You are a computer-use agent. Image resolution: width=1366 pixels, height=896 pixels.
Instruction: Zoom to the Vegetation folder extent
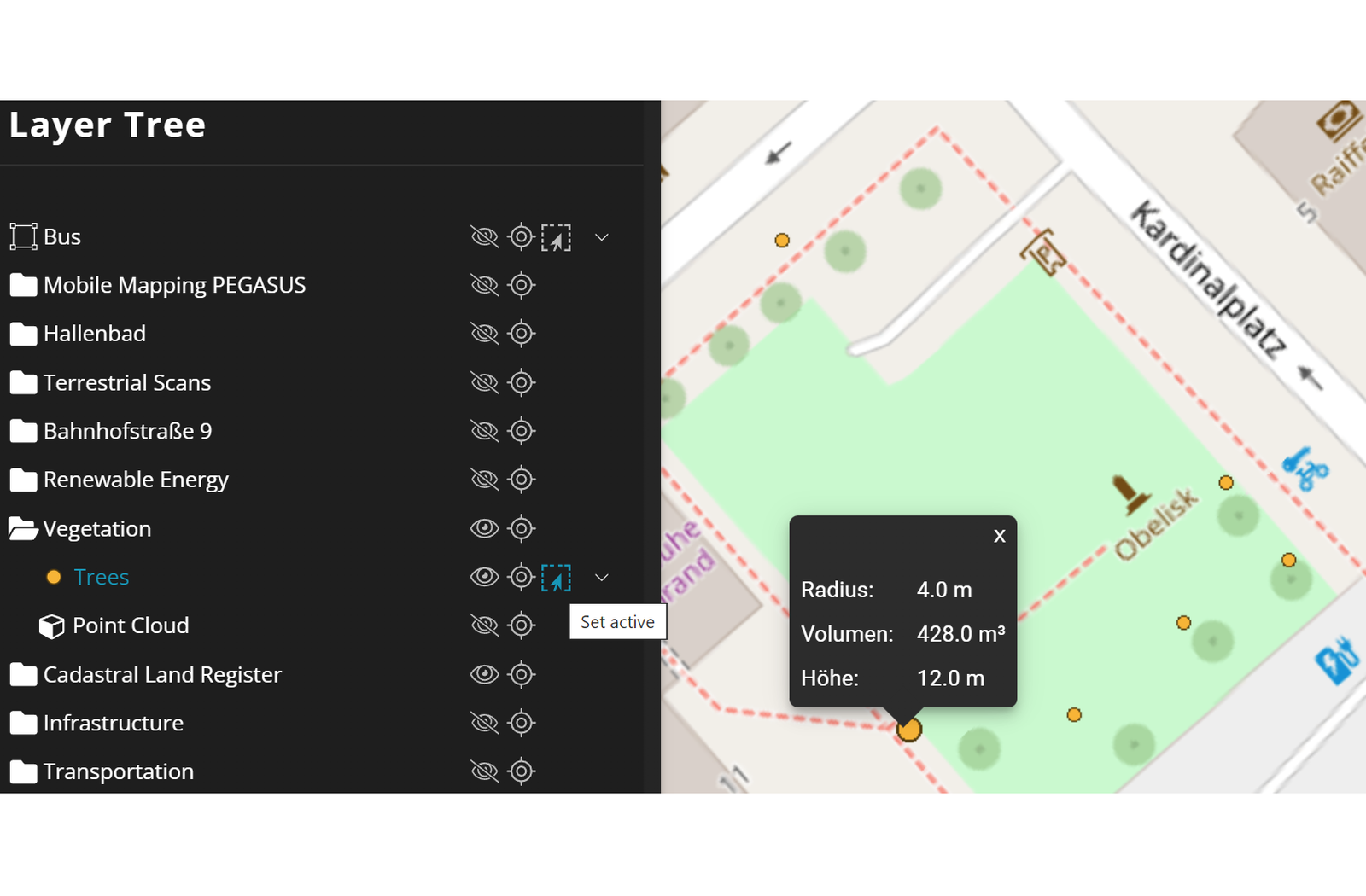pyautogui.click(x=521, y=528)
